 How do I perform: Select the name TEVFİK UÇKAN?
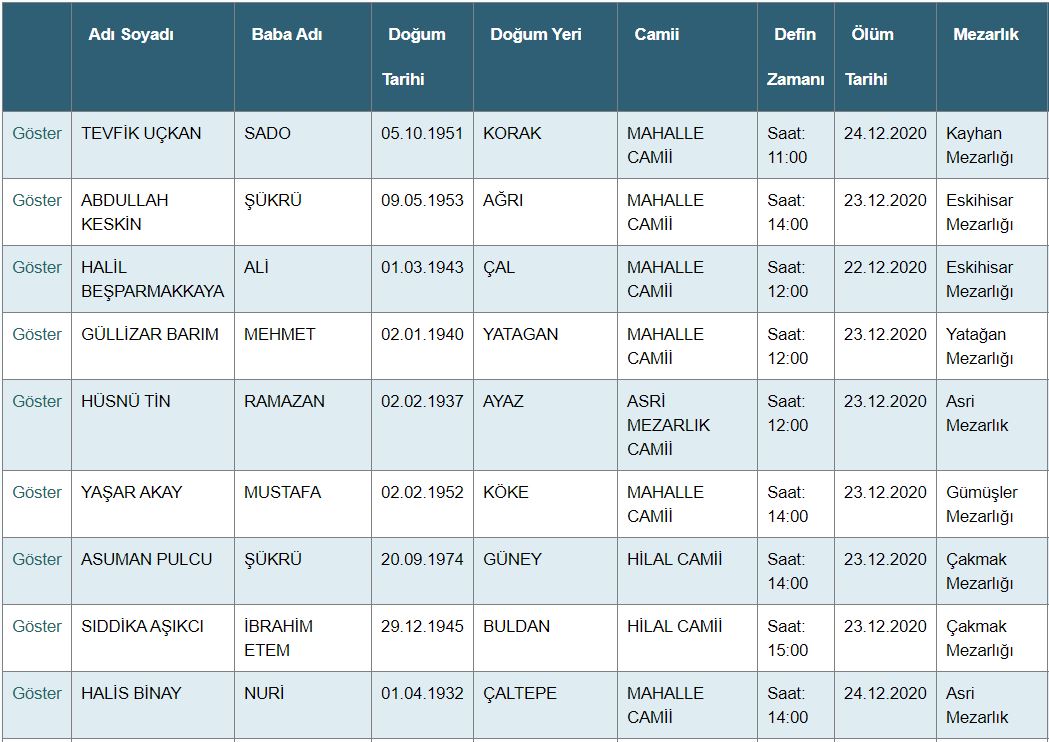coord(141,133)
